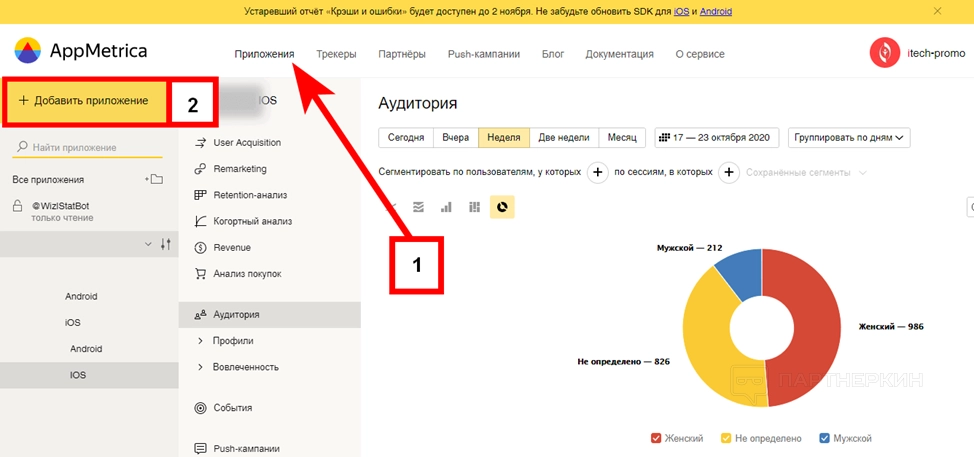
Task: Open the Трекеры top menu item
Action: click(336, 54)
